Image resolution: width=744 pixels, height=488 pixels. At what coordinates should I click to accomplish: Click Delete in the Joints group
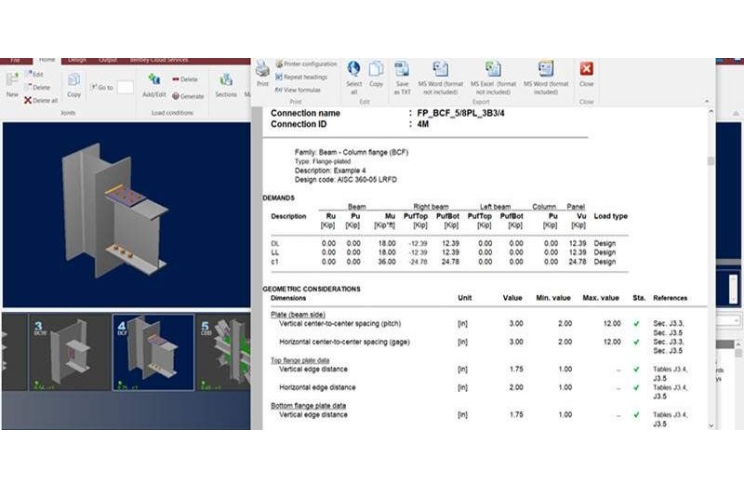pos(37,87)
